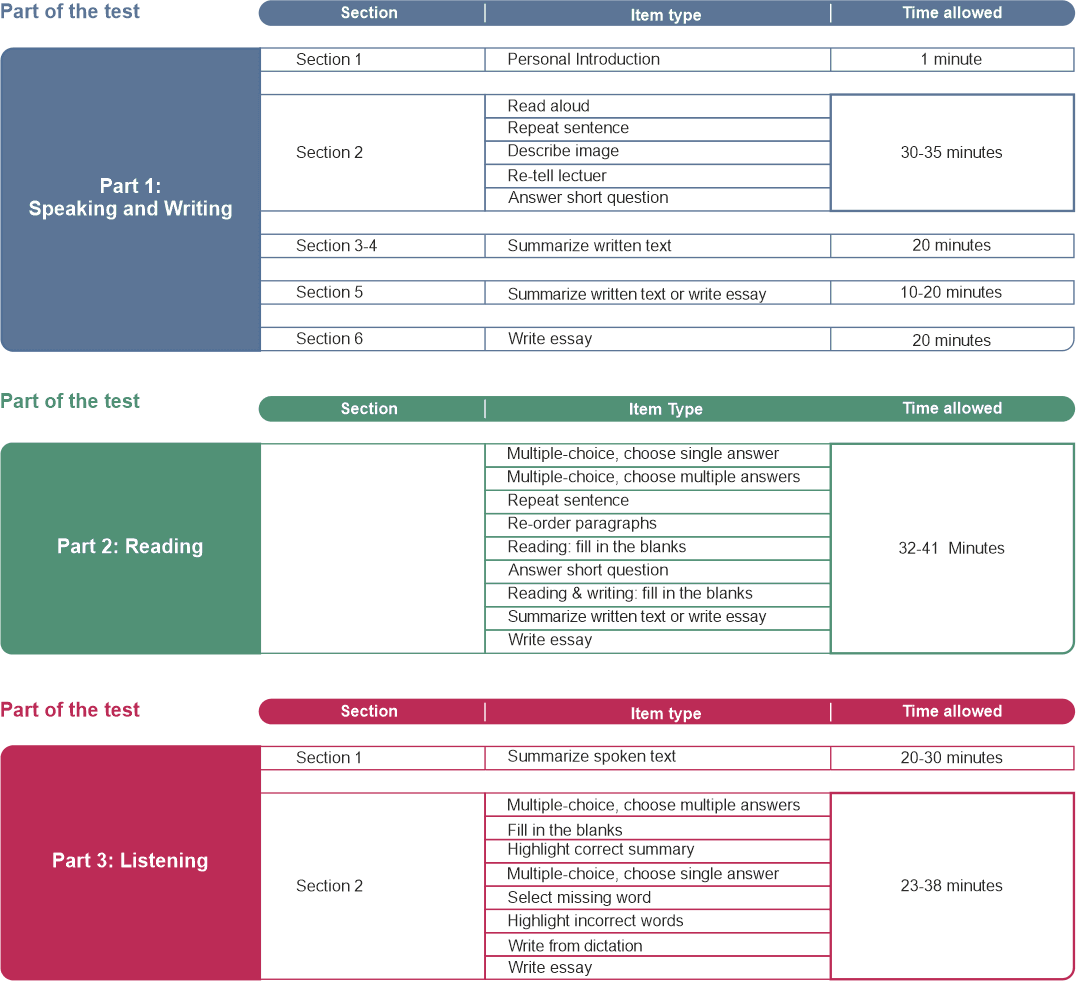Choose the Highlight incorrect words row
The image size is (1076, 981).
[595, 921]
